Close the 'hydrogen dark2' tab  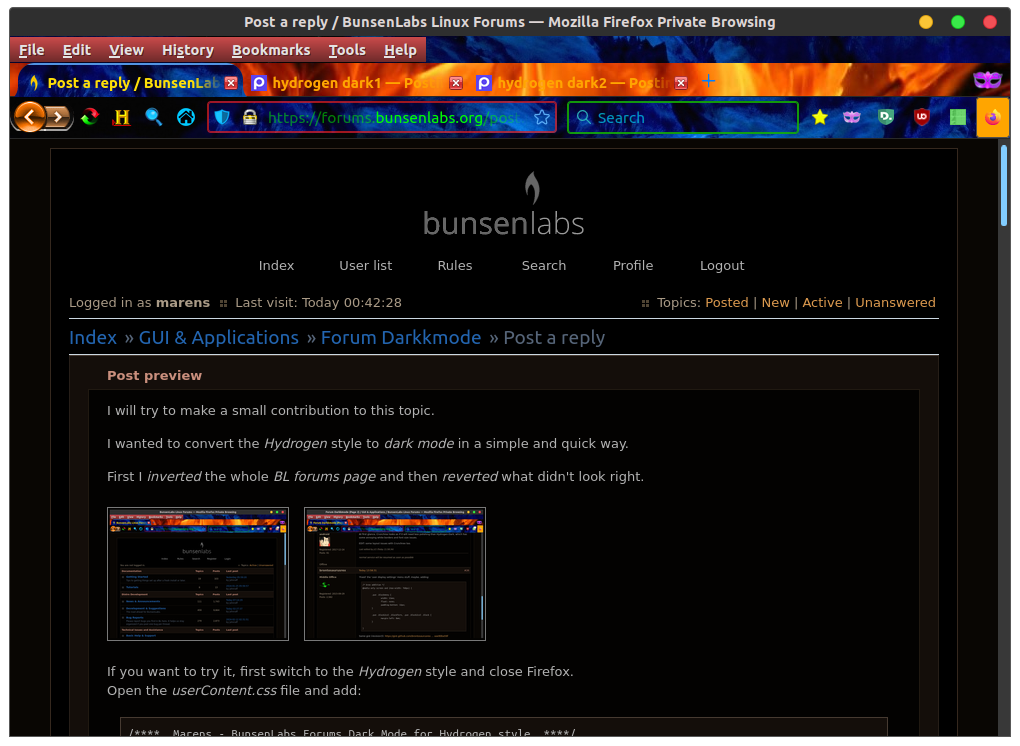click(681, 83)
